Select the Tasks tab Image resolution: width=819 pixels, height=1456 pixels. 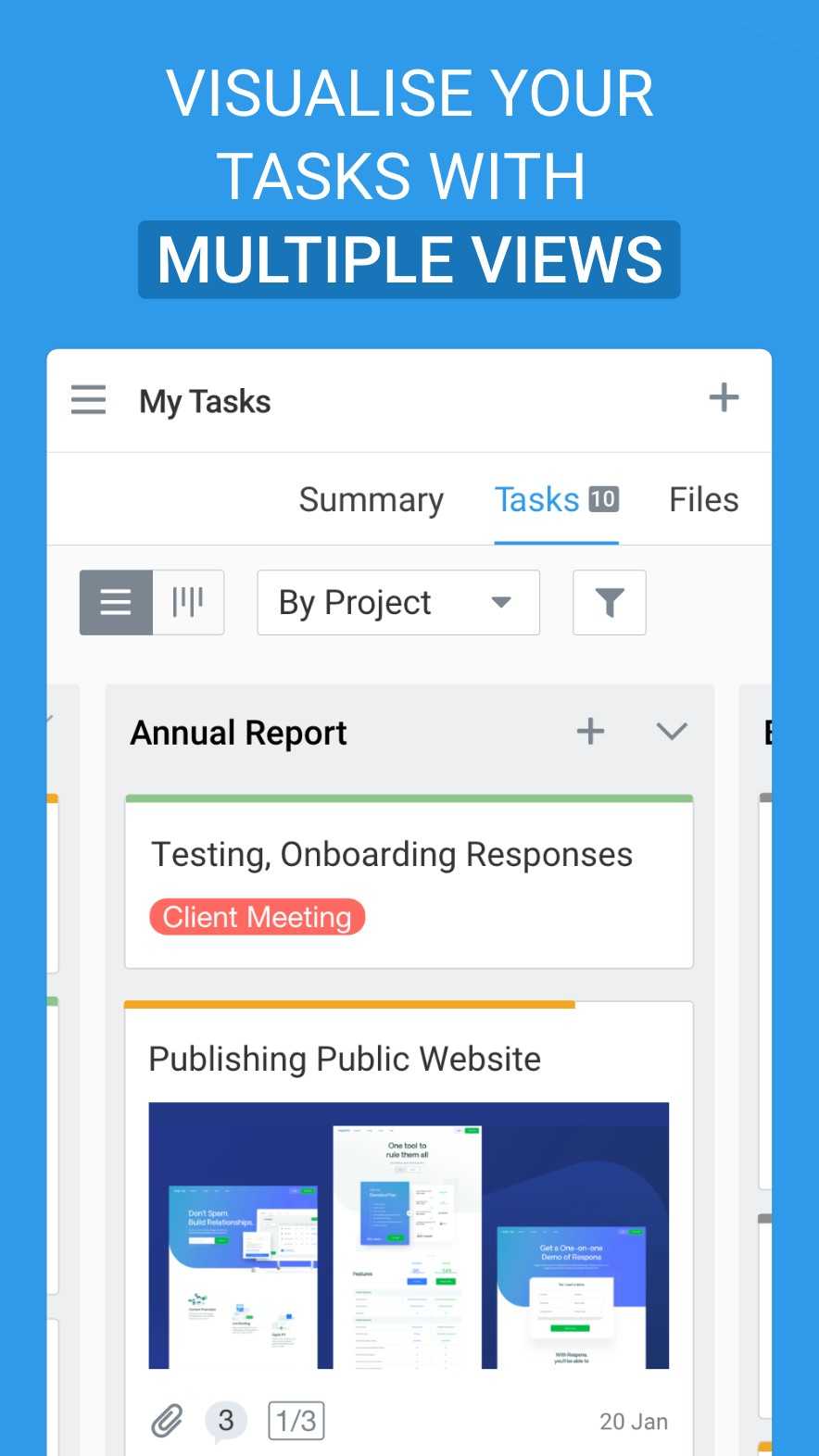536,500
